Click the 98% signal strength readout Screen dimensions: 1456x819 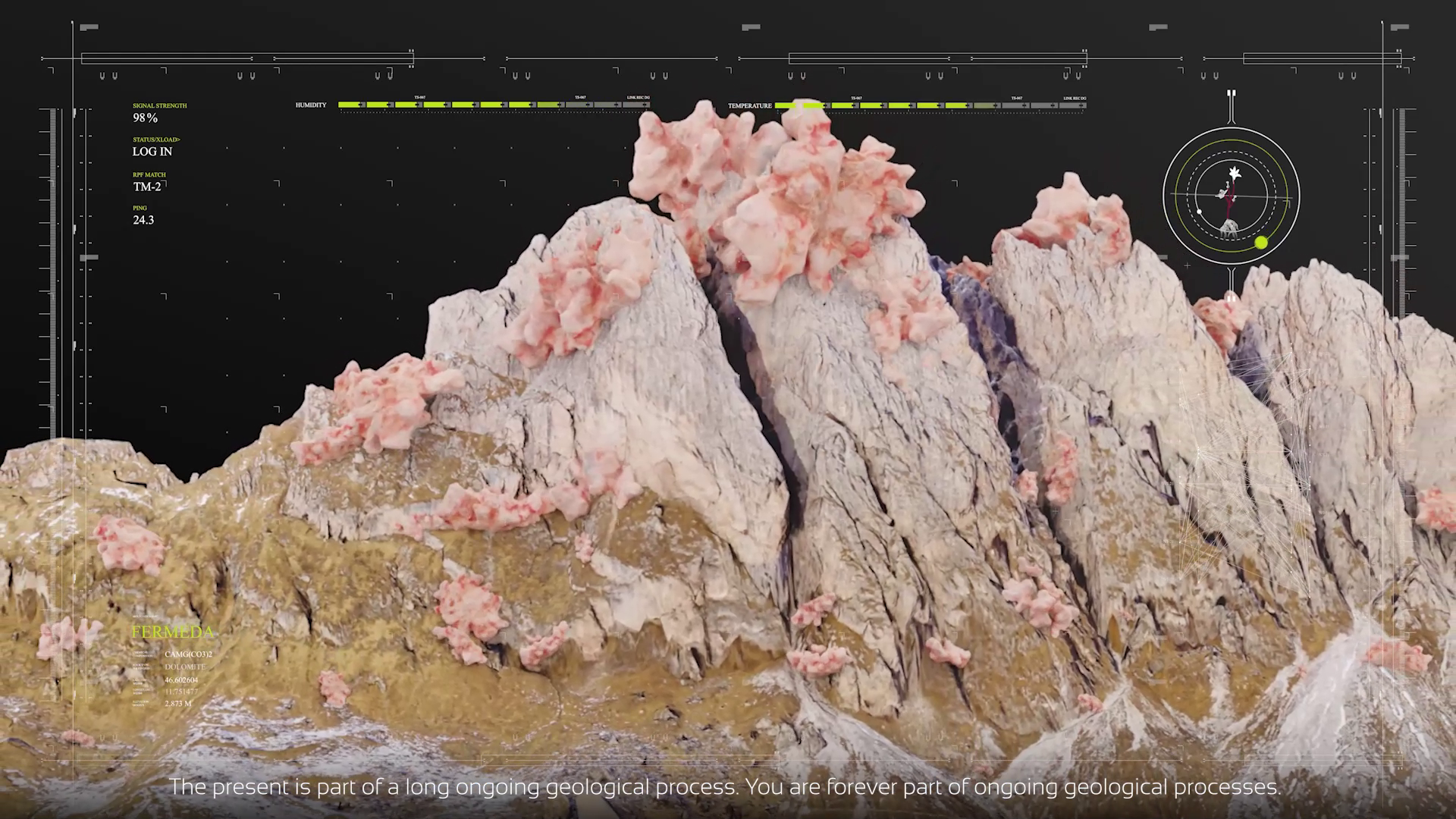[x=146, y=118]
